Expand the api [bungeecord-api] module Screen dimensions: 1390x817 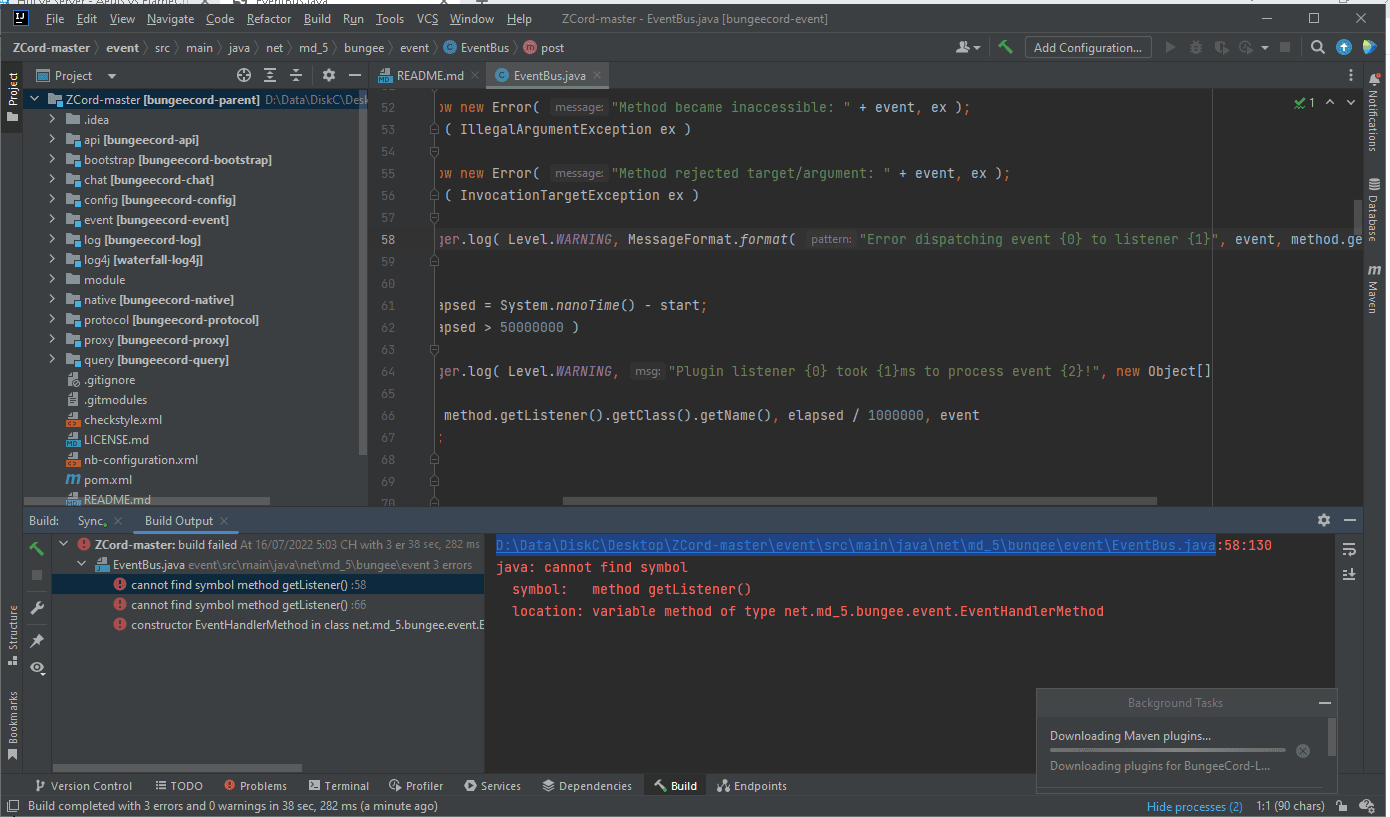point(52,140)
